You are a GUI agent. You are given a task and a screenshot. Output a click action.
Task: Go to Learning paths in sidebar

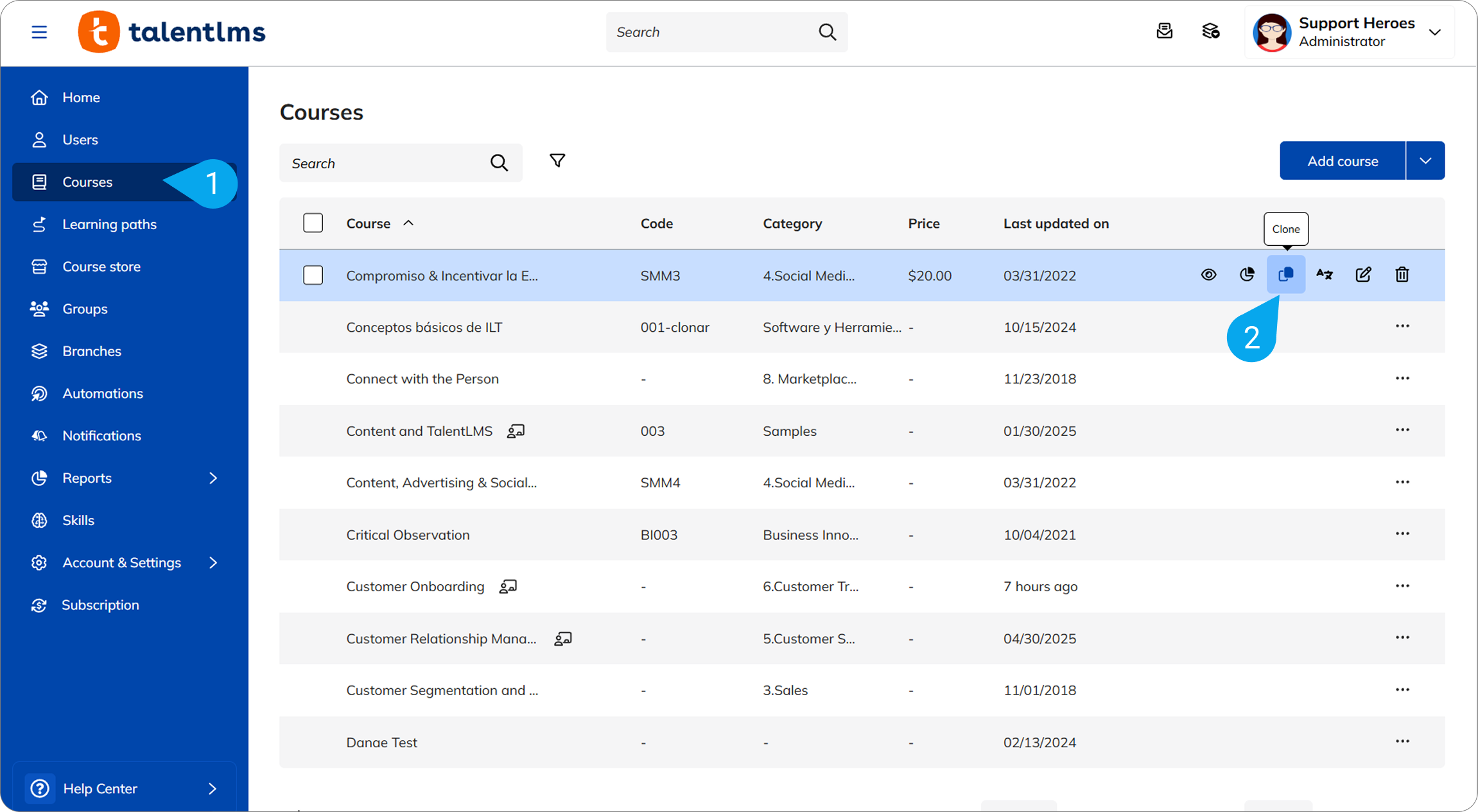tap(109, 225)
